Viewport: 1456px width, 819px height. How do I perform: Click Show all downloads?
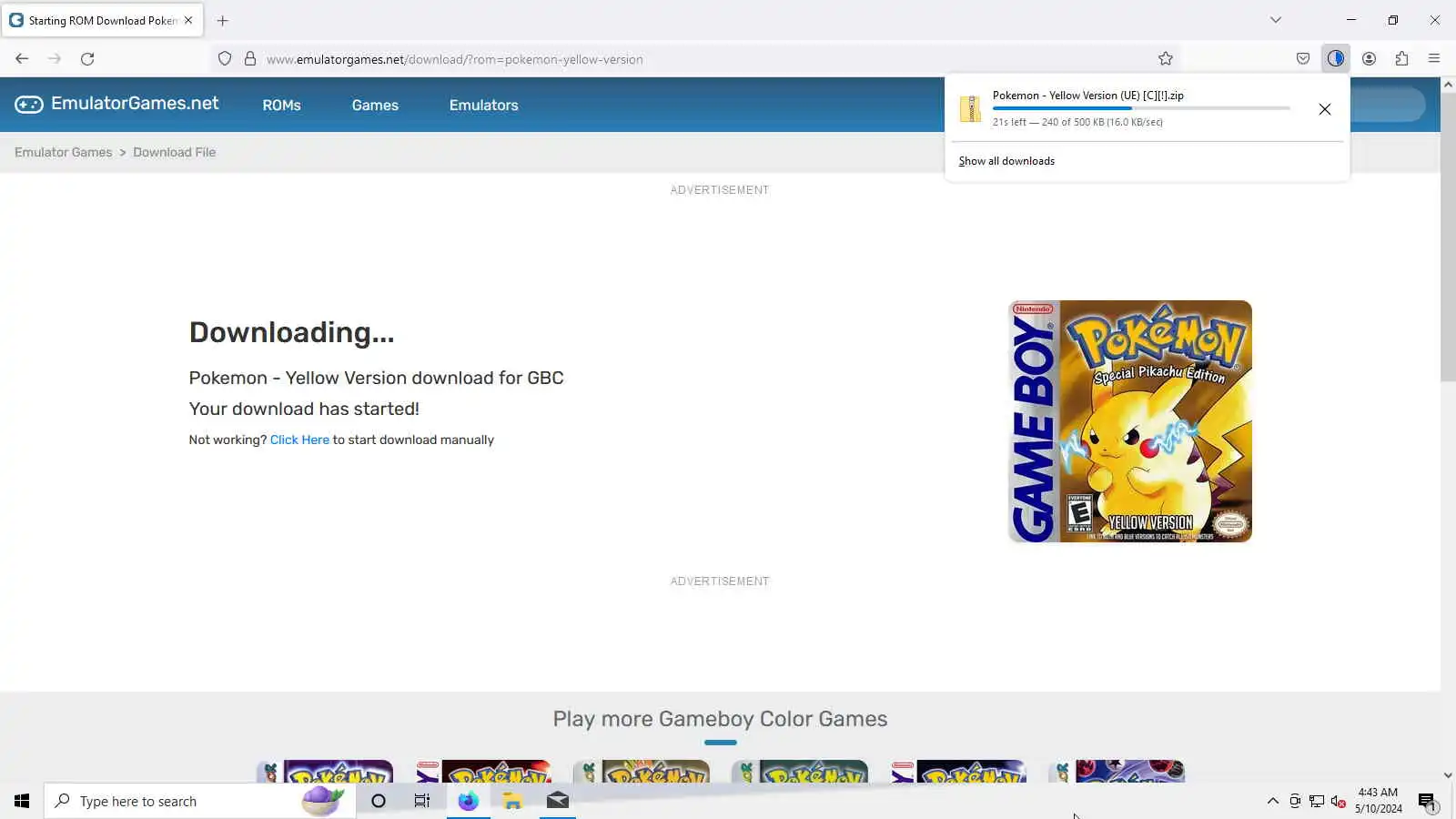(x=1006, y=161)
